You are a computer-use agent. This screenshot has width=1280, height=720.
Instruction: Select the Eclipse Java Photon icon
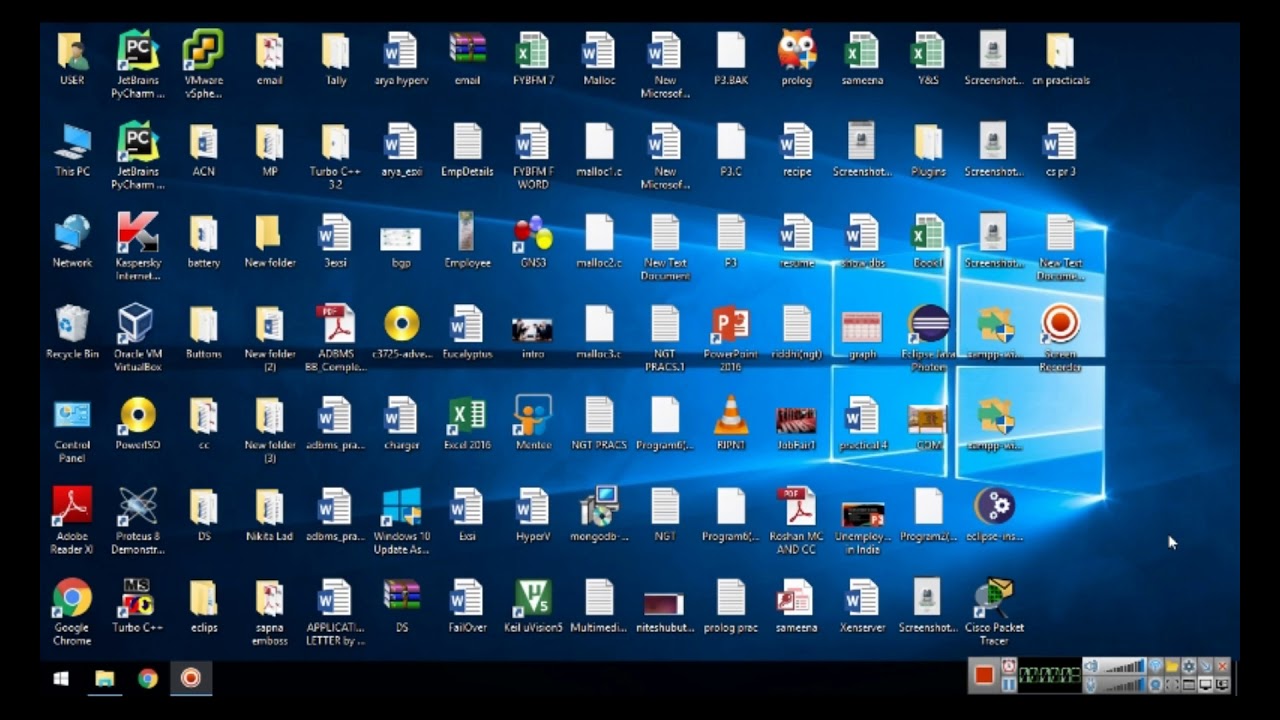coord(928,336)
